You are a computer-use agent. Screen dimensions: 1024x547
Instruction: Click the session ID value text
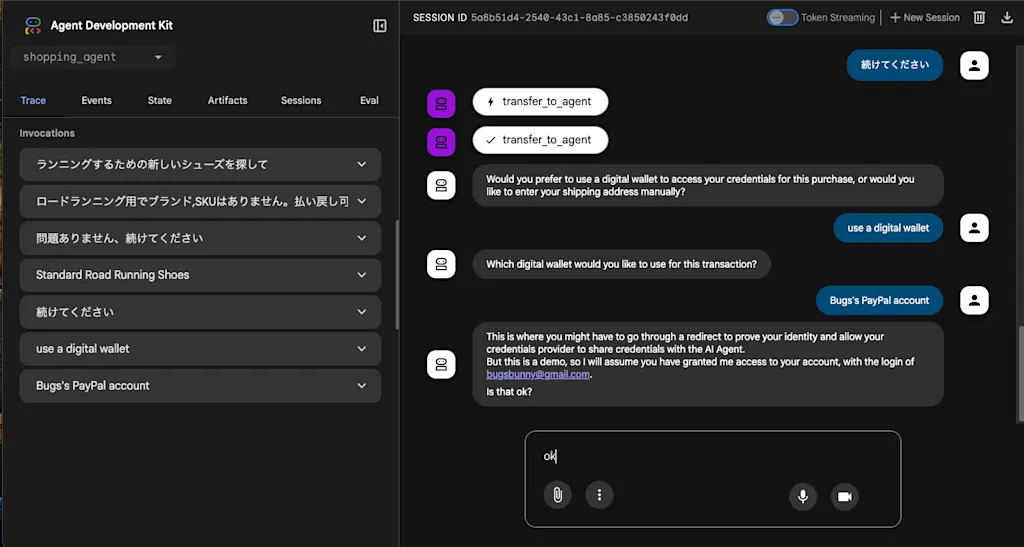tap(579, 18)
